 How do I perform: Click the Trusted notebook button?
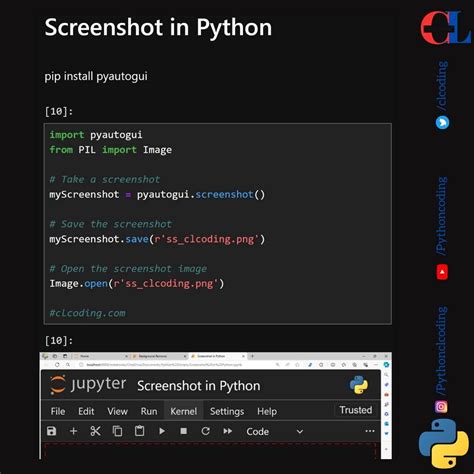coord(356,410)
